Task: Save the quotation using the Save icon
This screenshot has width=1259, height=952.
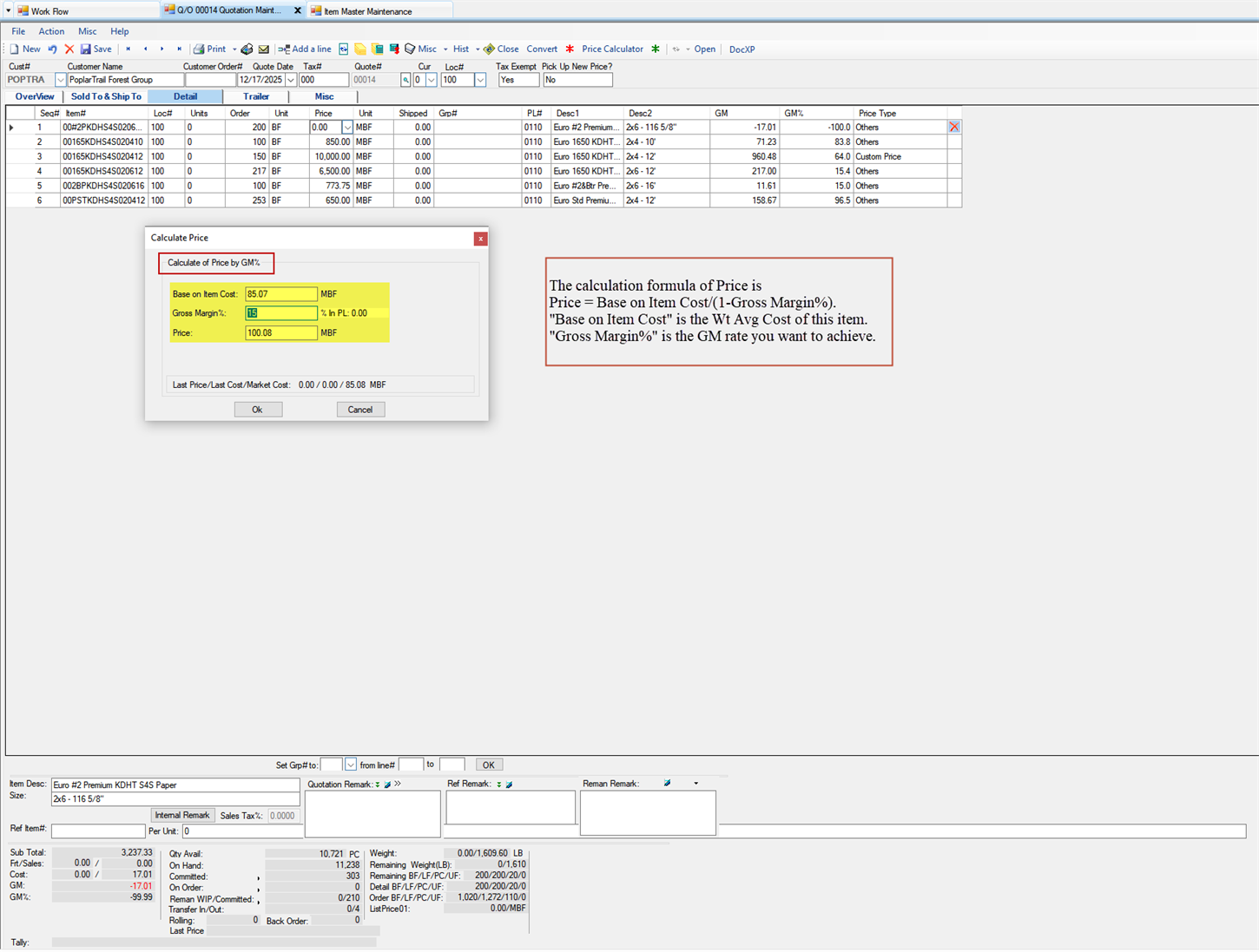Action: (96, 49)
